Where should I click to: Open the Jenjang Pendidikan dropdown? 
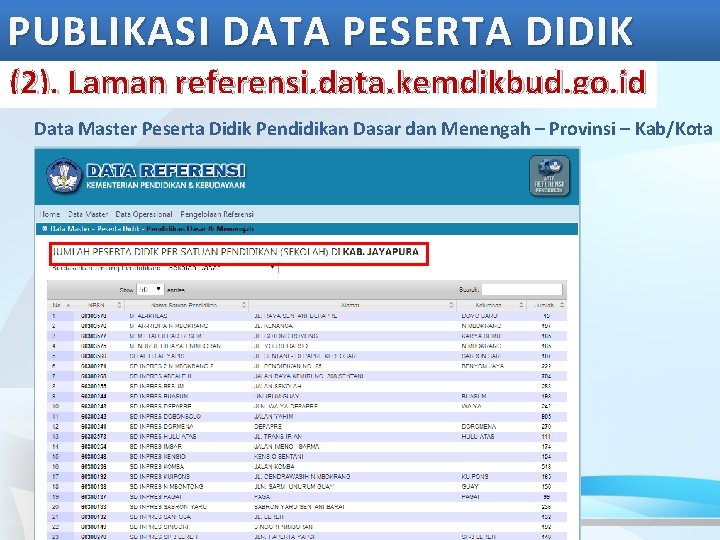(x=222, y=268)
